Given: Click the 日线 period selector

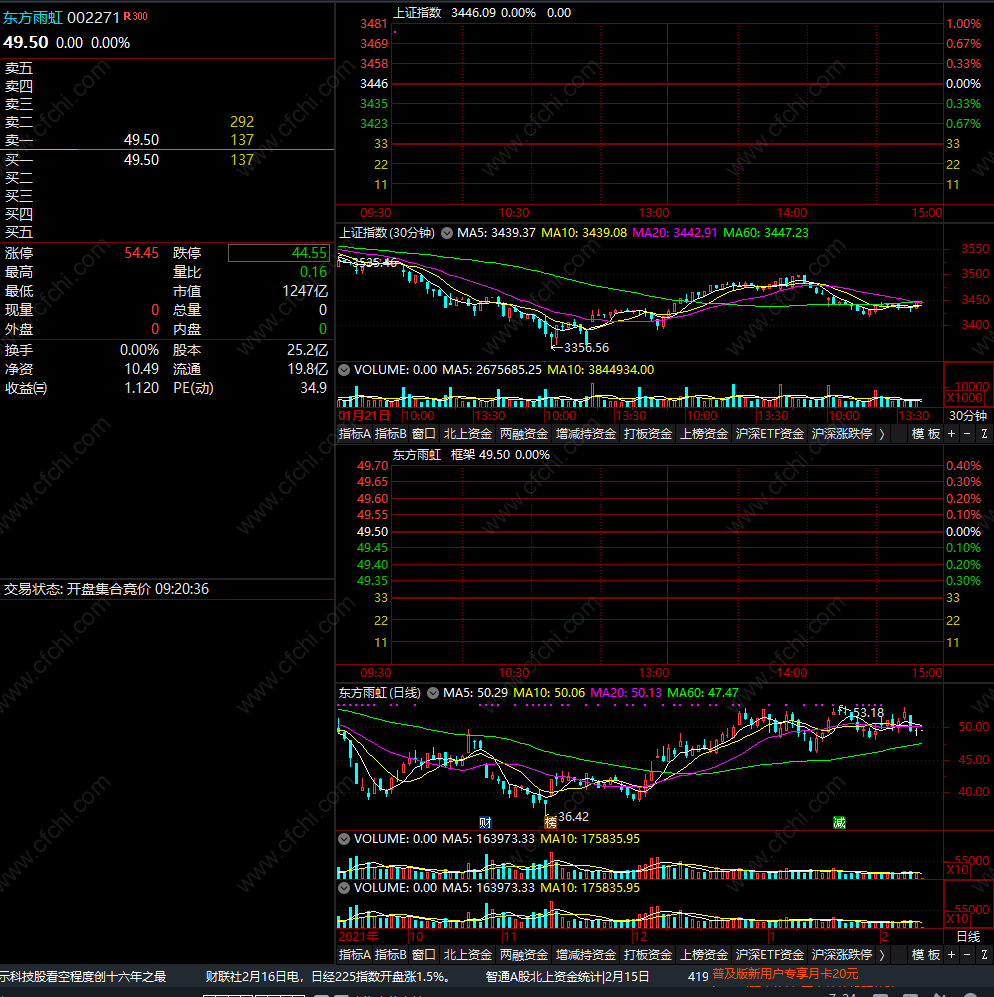Looking at the screenshot, I should (x=969, y=937).
